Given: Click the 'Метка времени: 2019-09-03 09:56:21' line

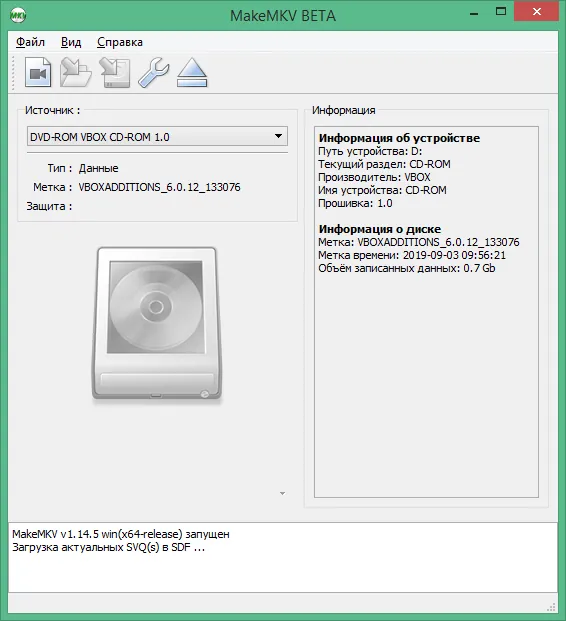Looking at the screenshot, I should pyautogui.click(x=412, y=255).
